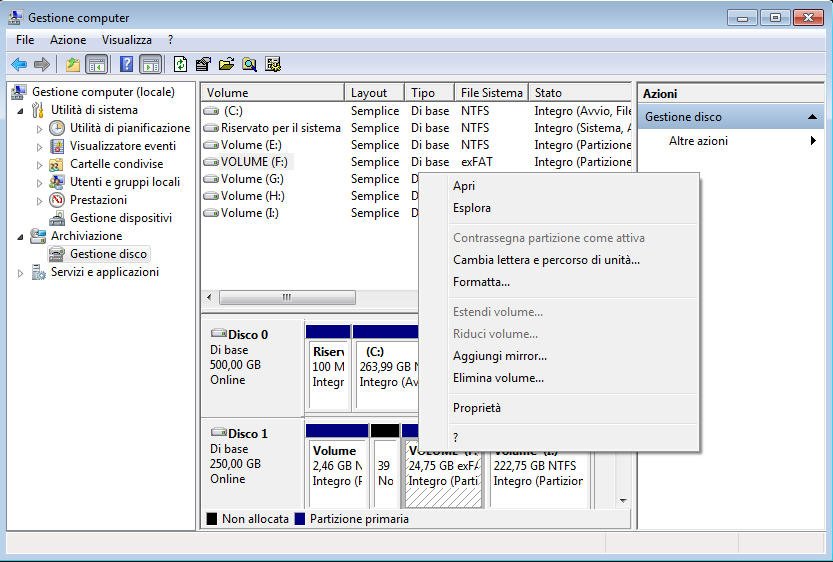
Task: Sort by the File Sistema column header
Action: 491,92
